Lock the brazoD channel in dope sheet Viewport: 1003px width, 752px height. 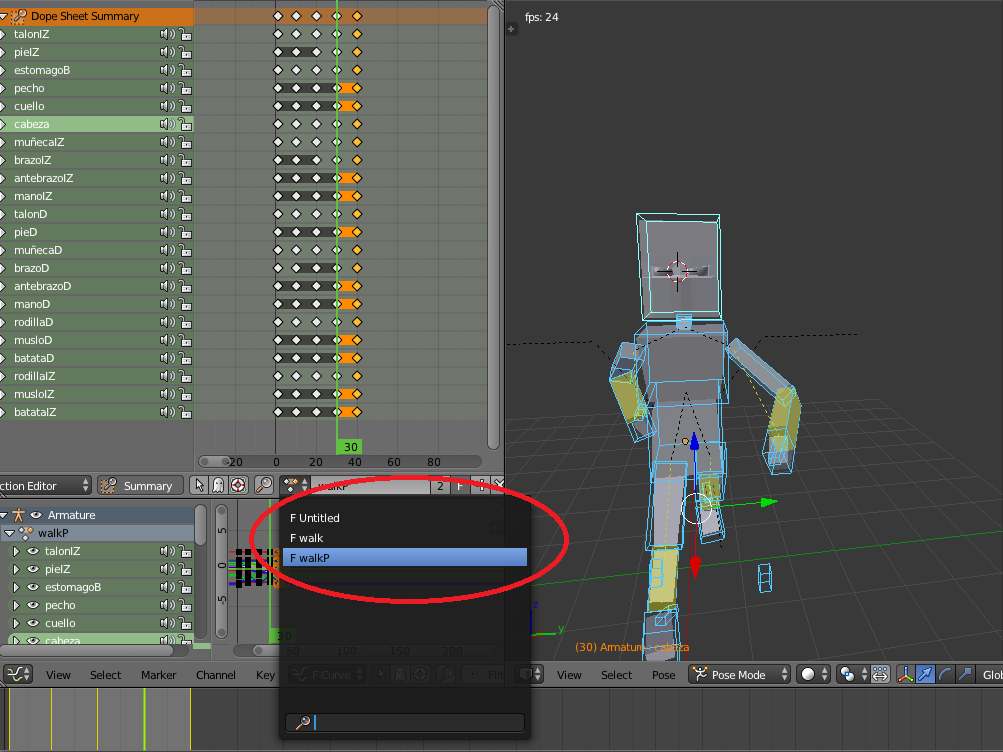(186, 268)
